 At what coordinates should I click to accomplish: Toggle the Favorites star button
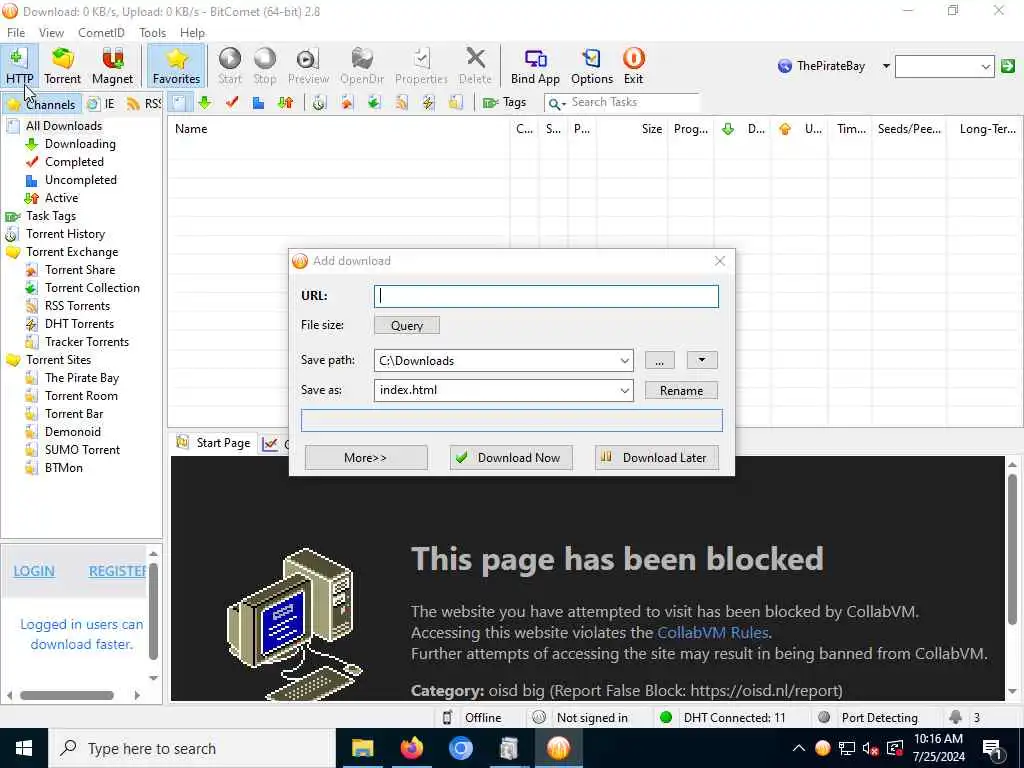[x=176, y=66]
